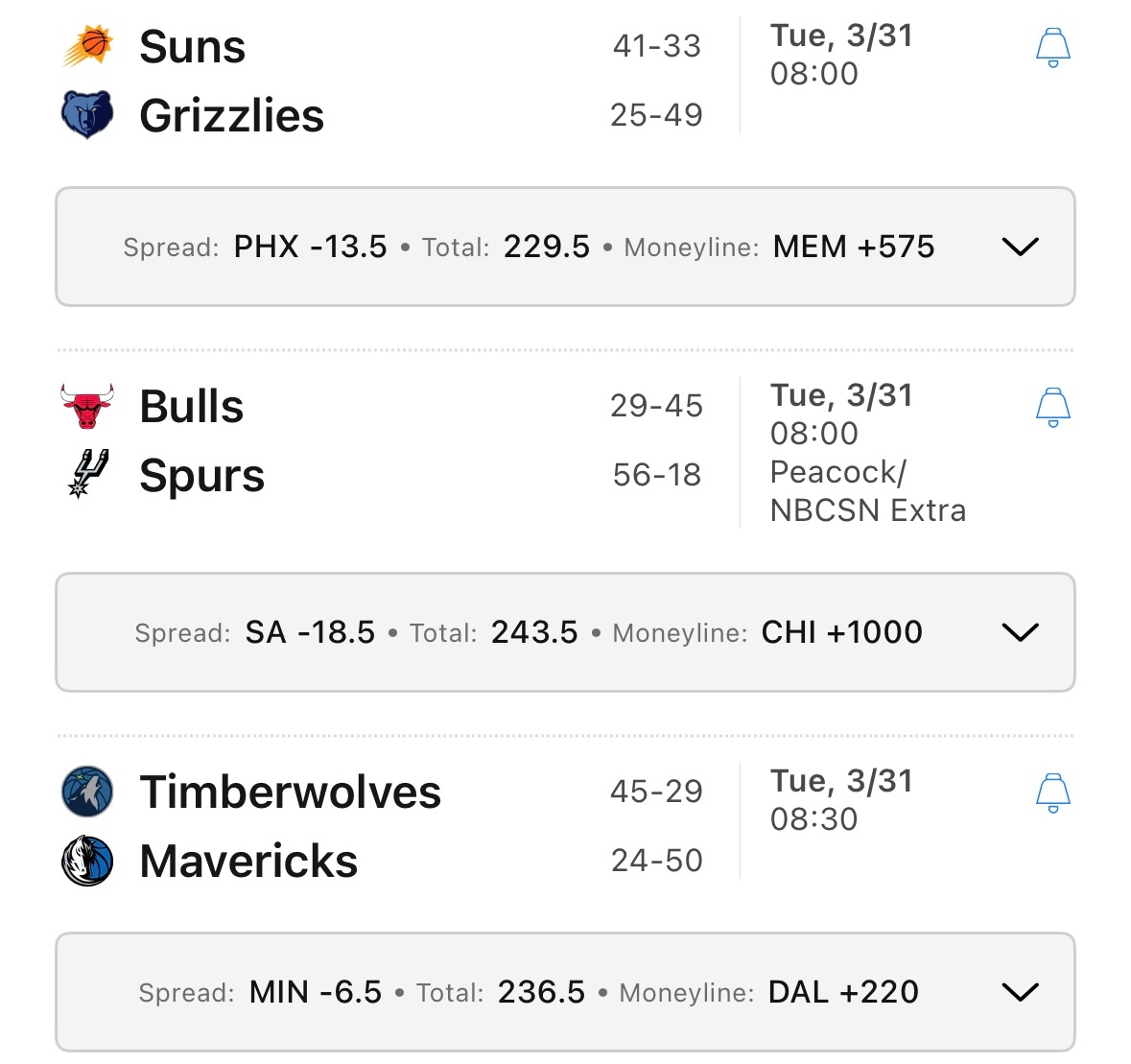
Task: Expand the Suns-Grizzlies betting odds panel
Action: tap(1021, 246)
